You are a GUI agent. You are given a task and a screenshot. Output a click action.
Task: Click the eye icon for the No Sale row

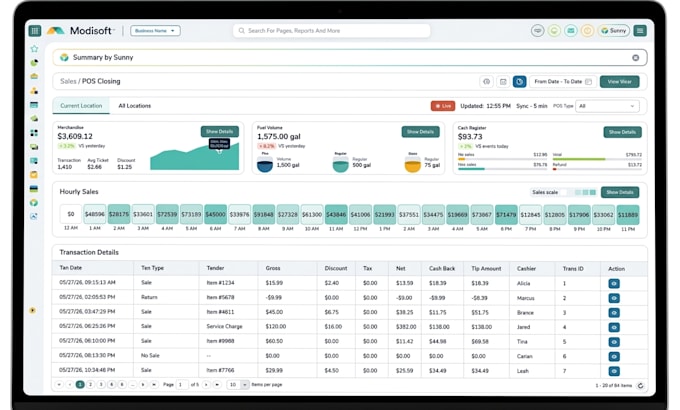pyautogui.click(x=614, y=356)
